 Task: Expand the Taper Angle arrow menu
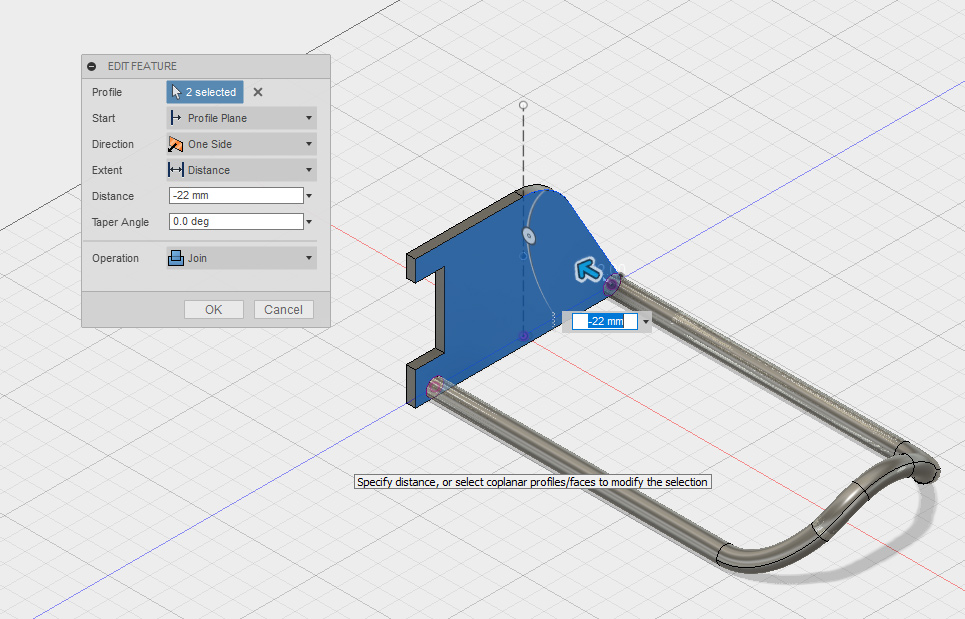tap(310, 223)
